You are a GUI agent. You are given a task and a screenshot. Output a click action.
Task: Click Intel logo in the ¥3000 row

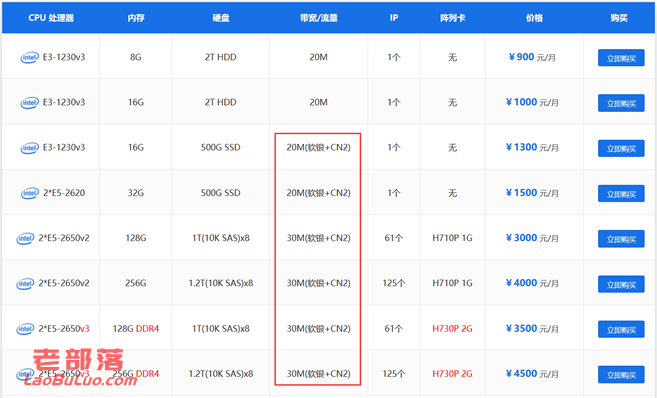click(x=25, y=239)
